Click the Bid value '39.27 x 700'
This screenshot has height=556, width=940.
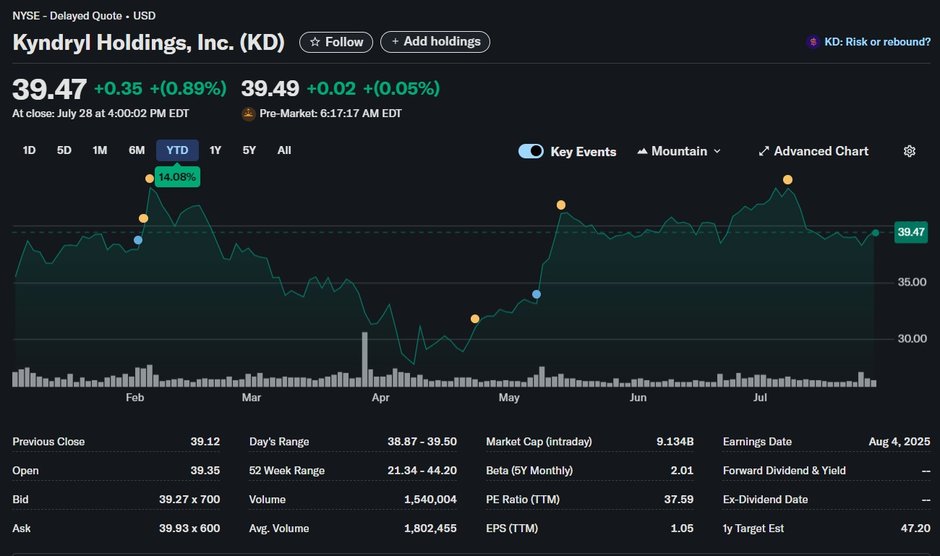(189, 499)
